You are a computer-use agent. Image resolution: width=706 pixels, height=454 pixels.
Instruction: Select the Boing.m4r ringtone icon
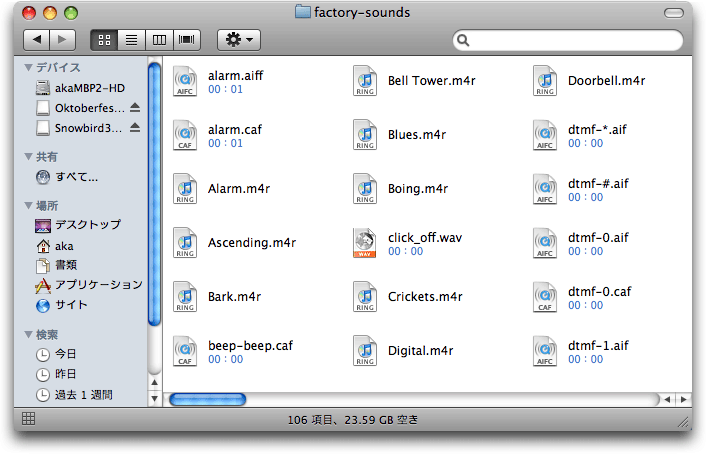tap(365, 189)
